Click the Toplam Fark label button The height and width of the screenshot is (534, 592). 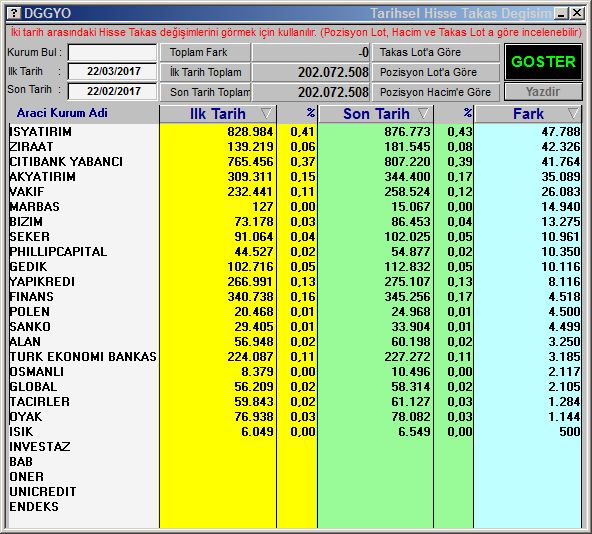(205, 52)
